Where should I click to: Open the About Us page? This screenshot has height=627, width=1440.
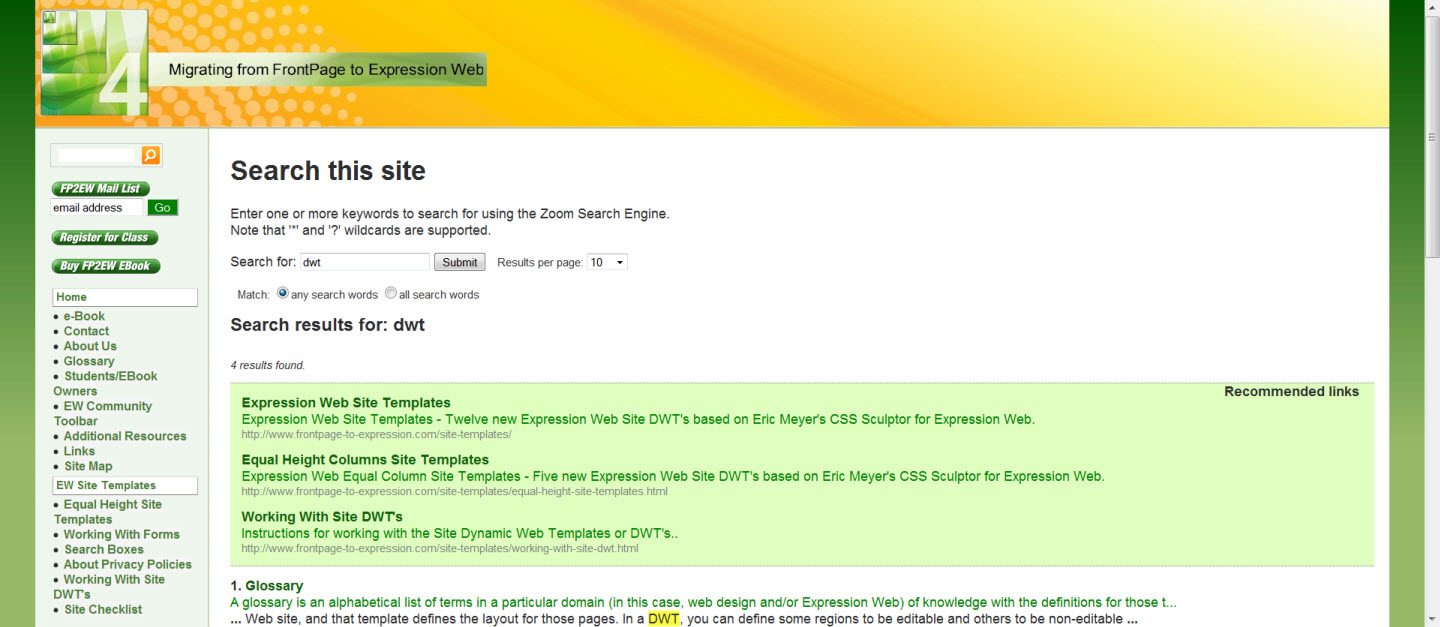tap(90, 346)
